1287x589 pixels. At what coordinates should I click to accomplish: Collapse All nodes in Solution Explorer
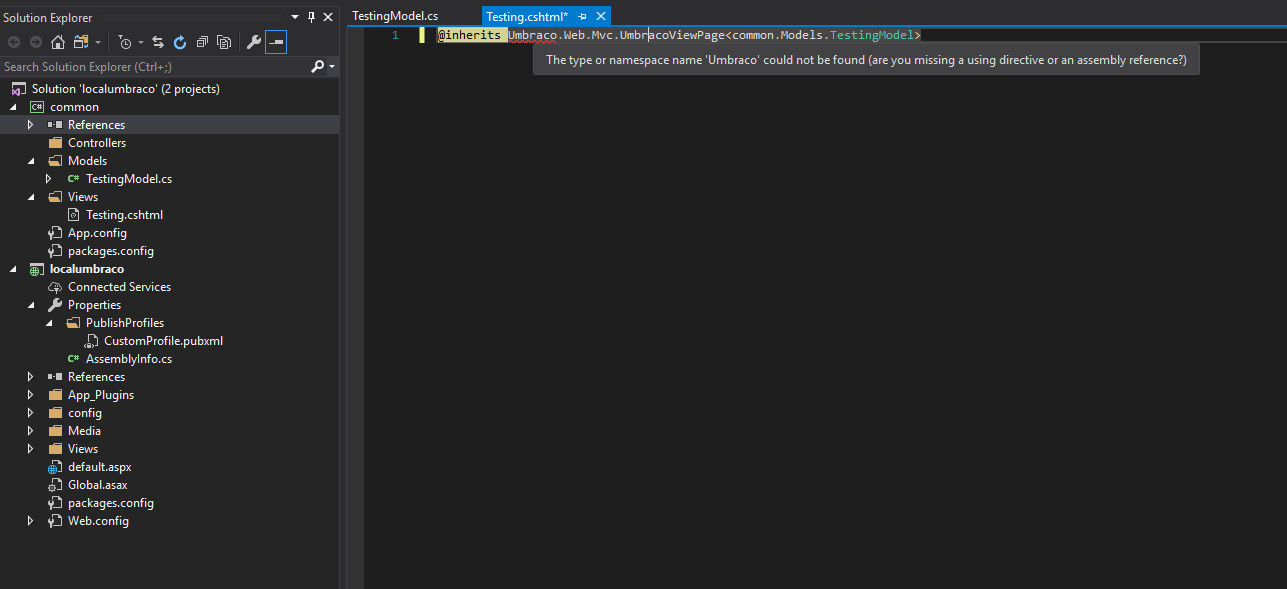[x=203, y=42]
